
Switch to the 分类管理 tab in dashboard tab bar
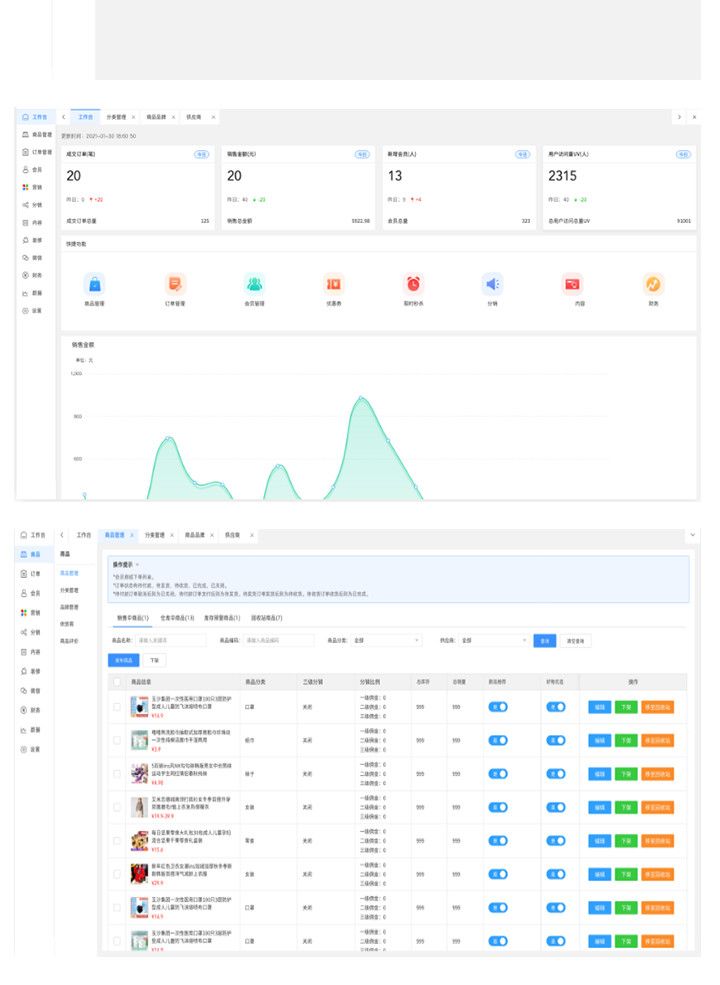(117, 117)
